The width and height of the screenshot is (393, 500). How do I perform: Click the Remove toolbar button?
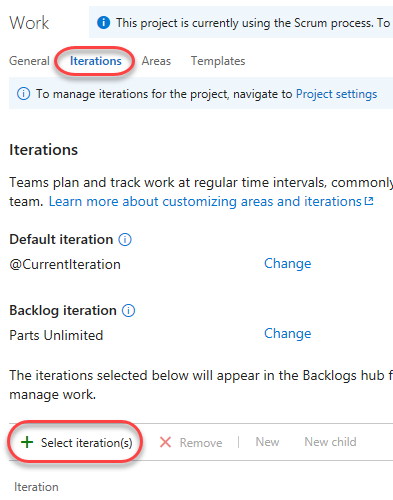[191, 442]
